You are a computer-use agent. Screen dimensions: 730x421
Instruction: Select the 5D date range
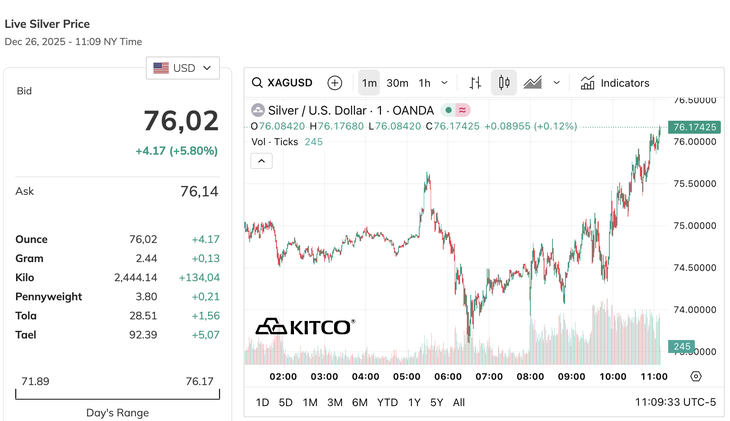[286, 402]
